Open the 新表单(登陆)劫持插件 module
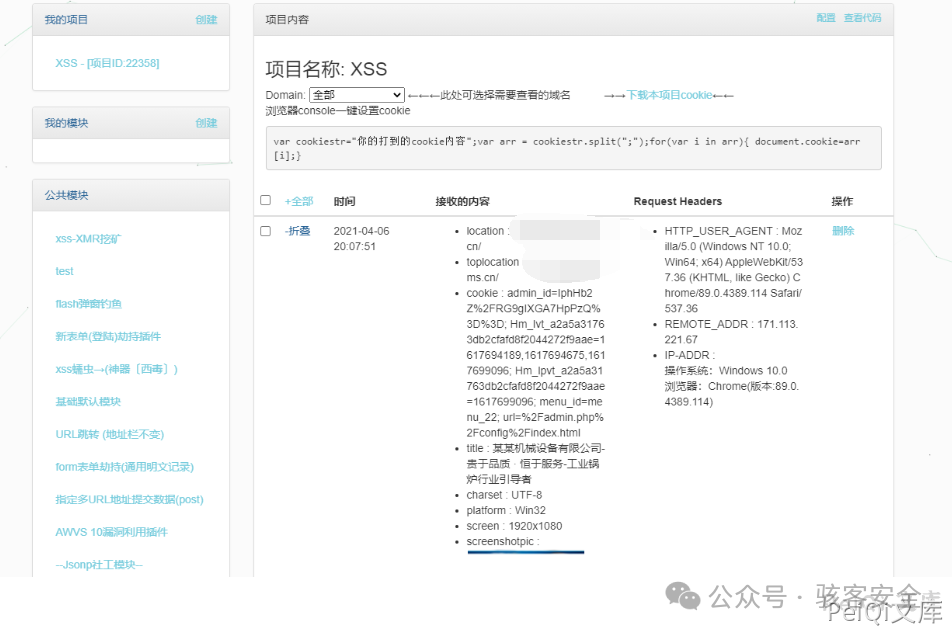The width and height of the screenshot is (952, 635). click(108, 336)
